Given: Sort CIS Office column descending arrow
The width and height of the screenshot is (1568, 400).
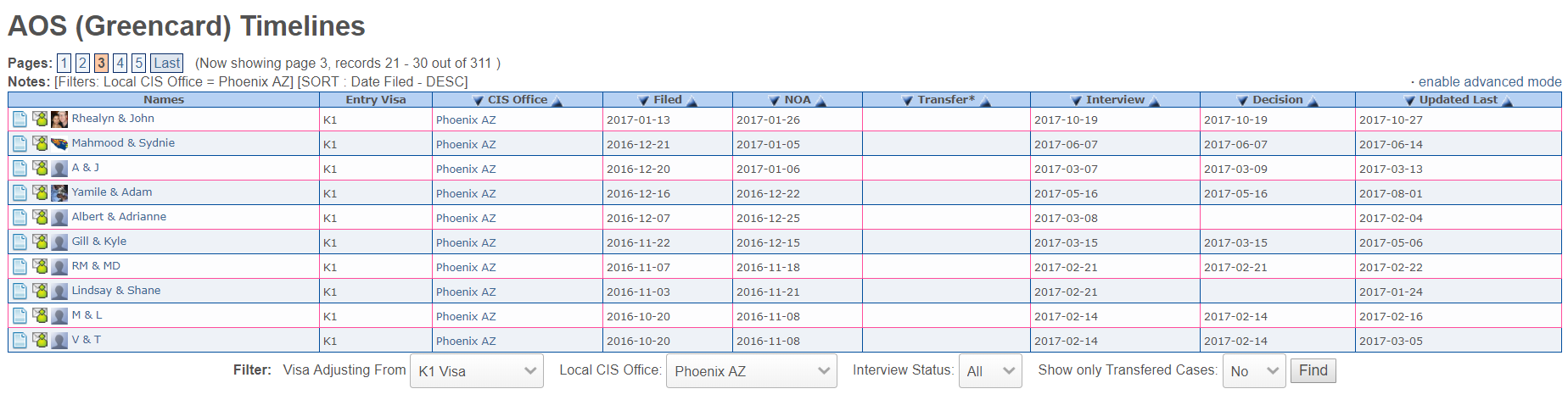Looking at the screenshot, I should pyautogui.click(x=478, y=101).
